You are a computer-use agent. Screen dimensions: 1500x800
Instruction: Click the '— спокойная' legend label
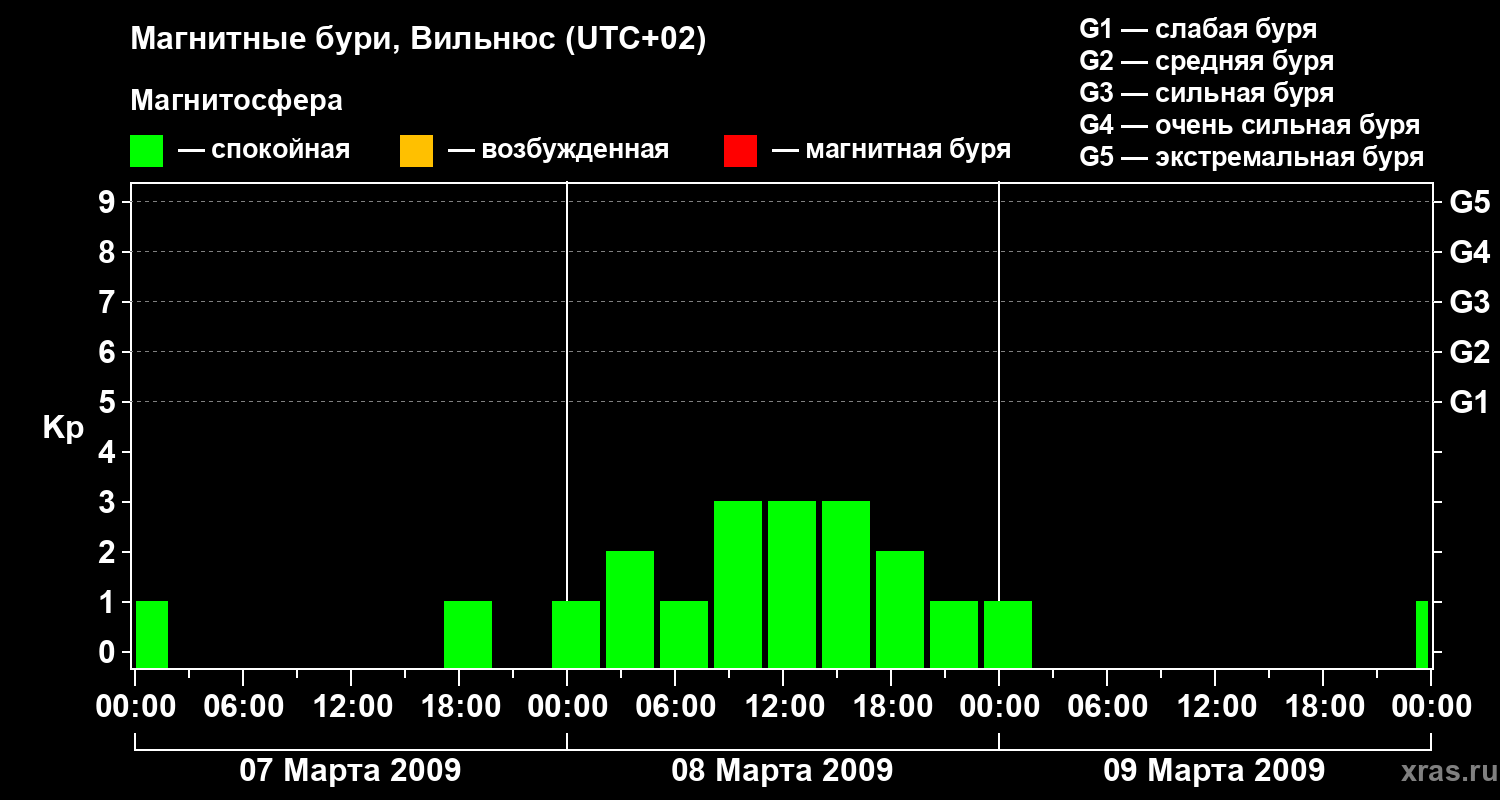click(264, 151)
